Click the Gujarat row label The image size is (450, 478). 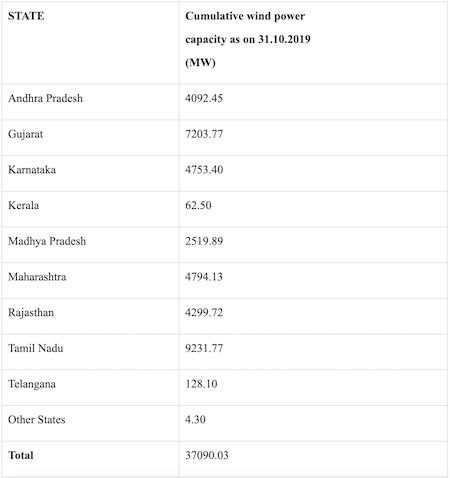point(26,134)
